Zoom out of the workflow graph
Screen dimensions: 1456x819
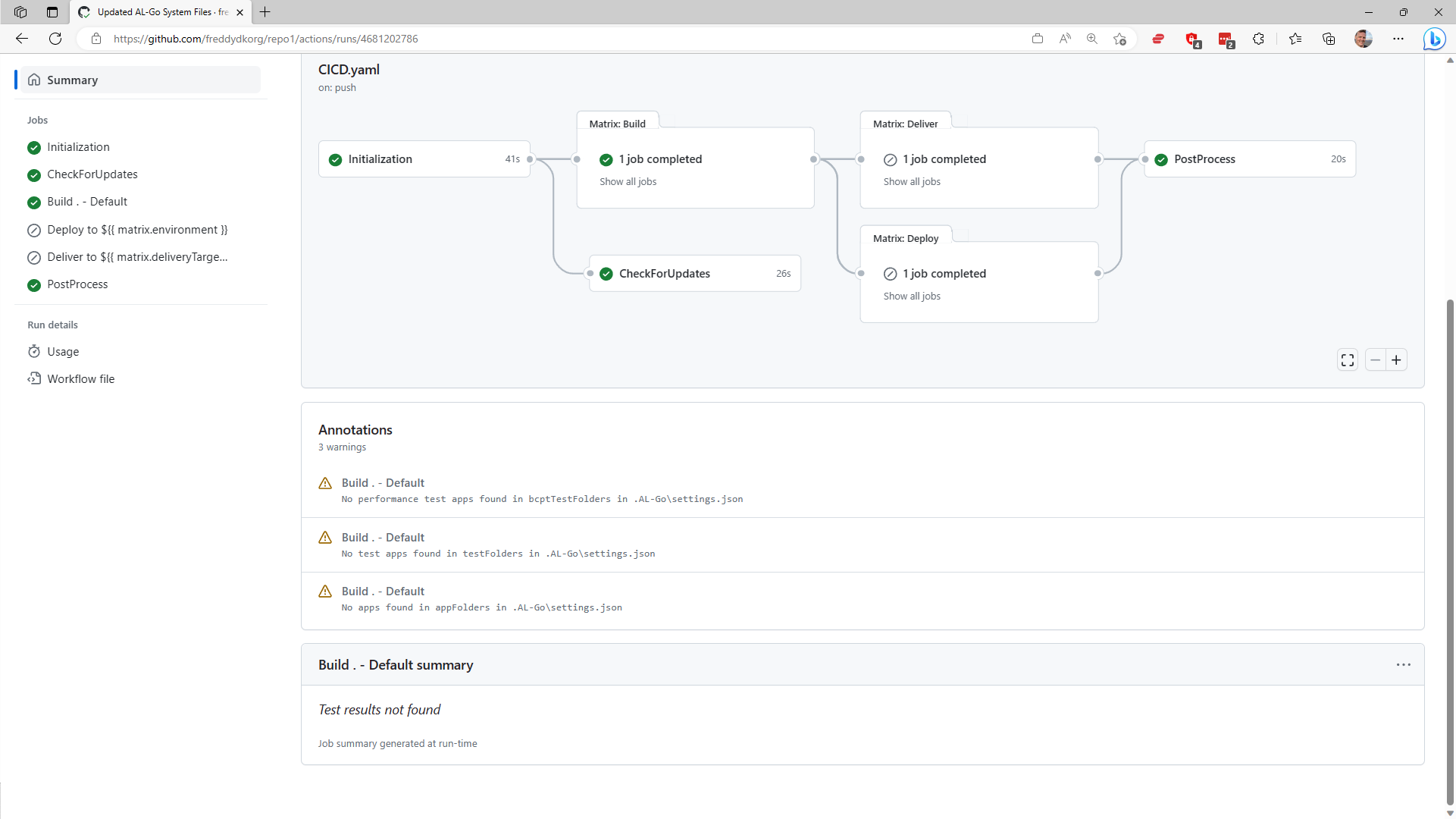pyautogui.click(x=1376, y=359)
